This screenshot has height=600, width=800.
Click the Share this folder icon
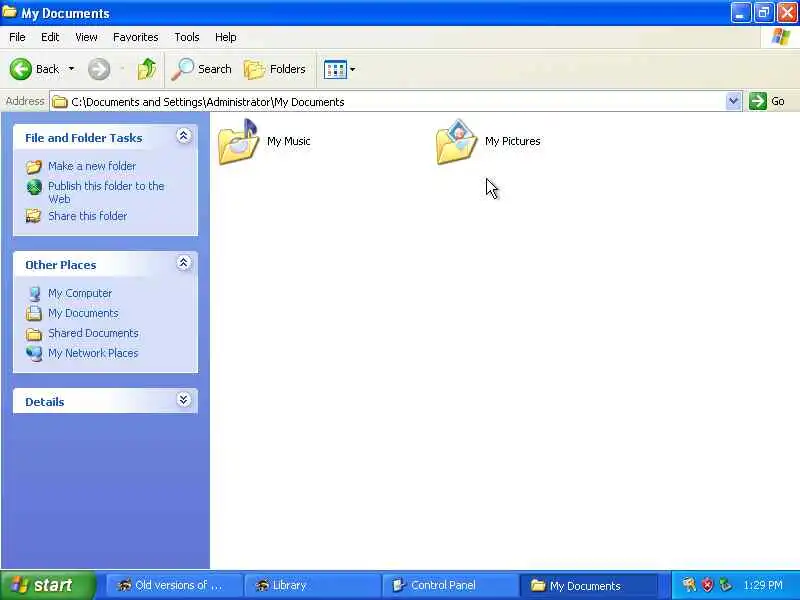tap(34, 216)
